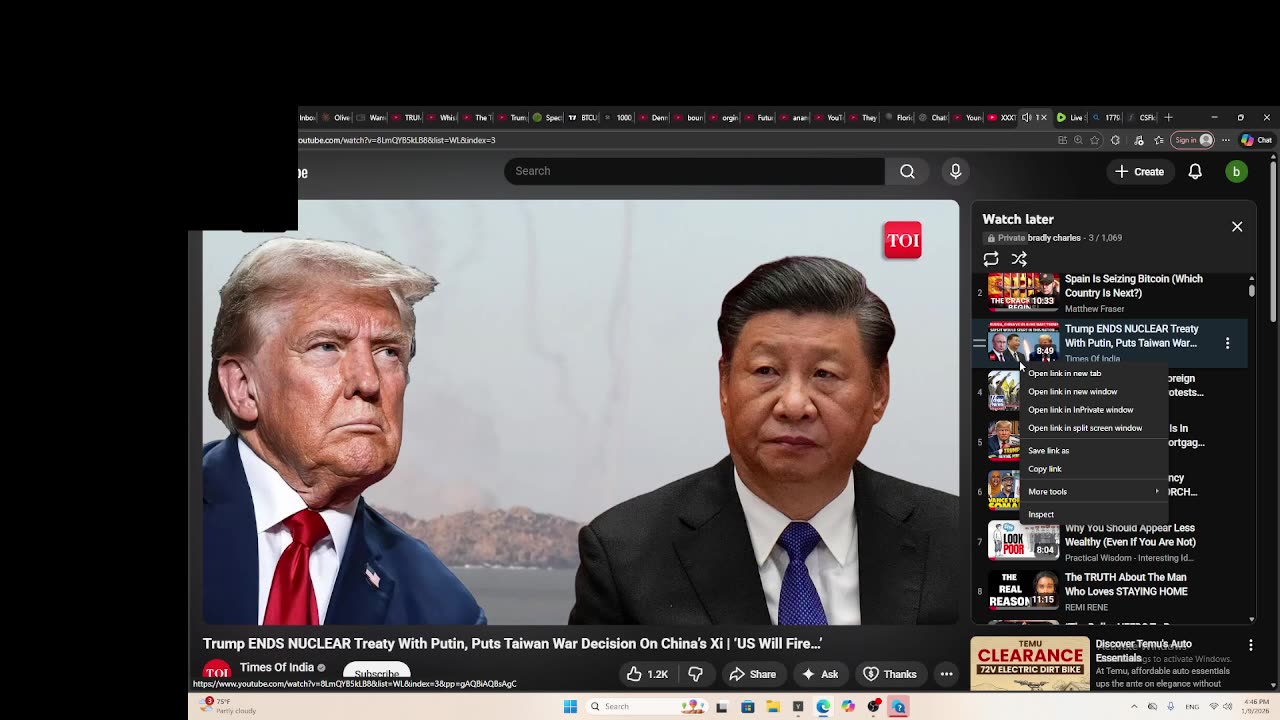Subscribe to Times Of India

pyautogui.click(x=377, y=673)
